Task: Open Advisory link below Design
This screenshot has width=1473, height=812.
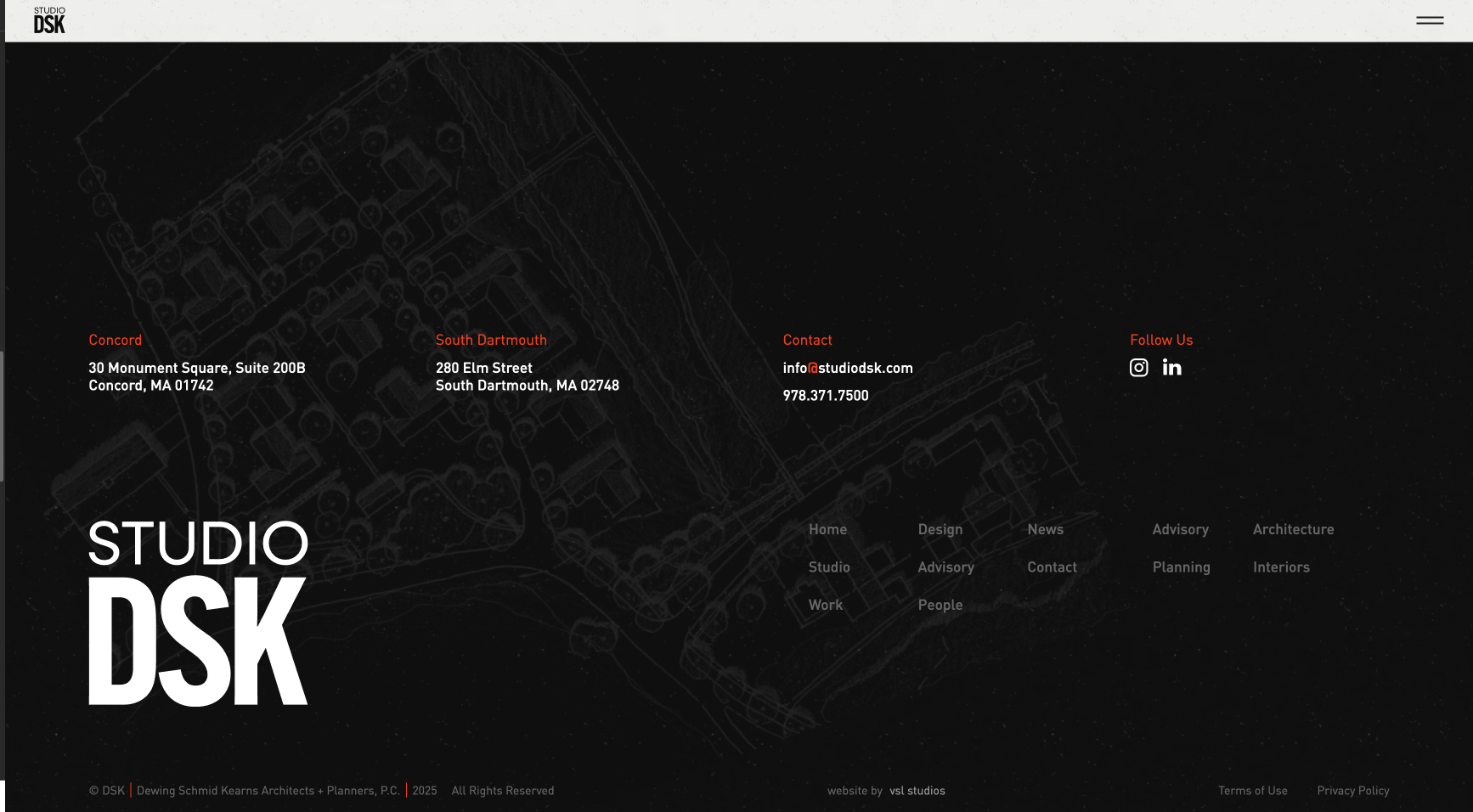Action: (x=945, y=567)
